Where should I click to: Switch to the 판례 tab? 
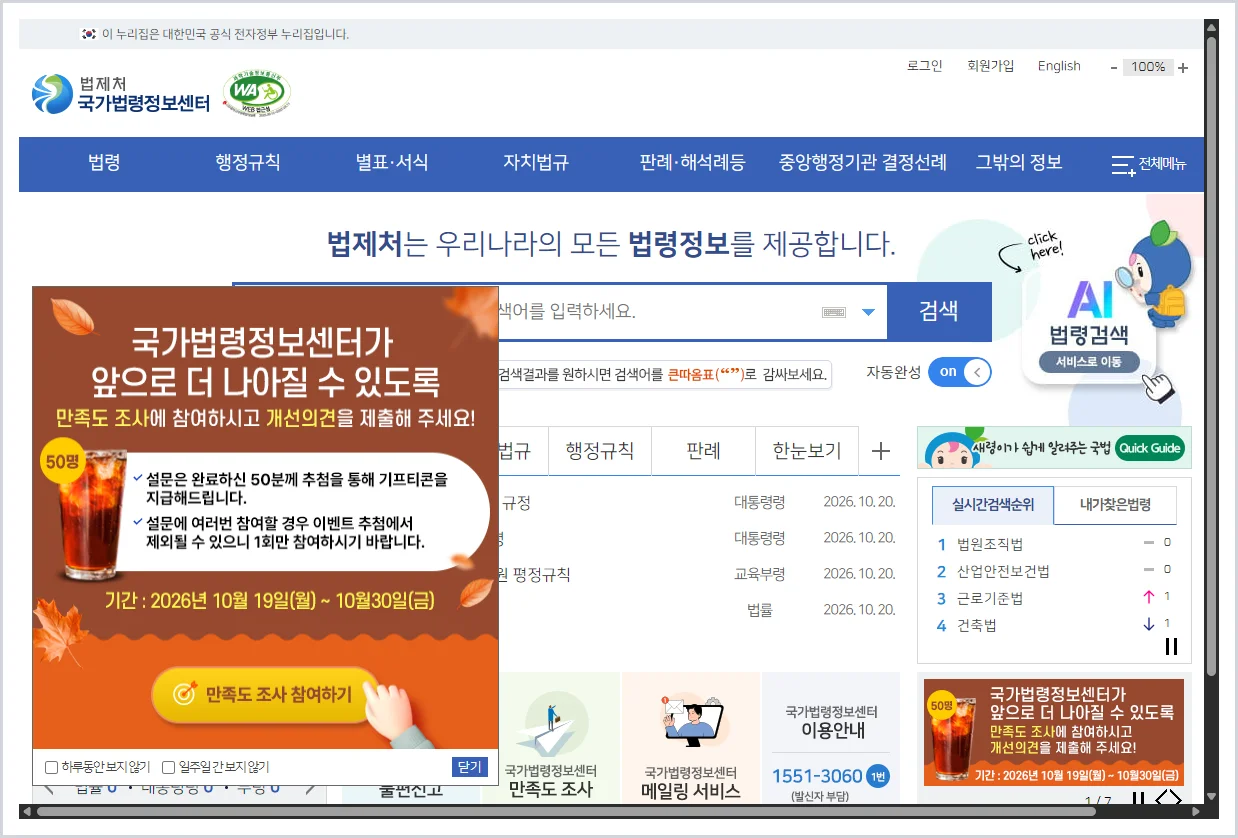pos(704,451)
